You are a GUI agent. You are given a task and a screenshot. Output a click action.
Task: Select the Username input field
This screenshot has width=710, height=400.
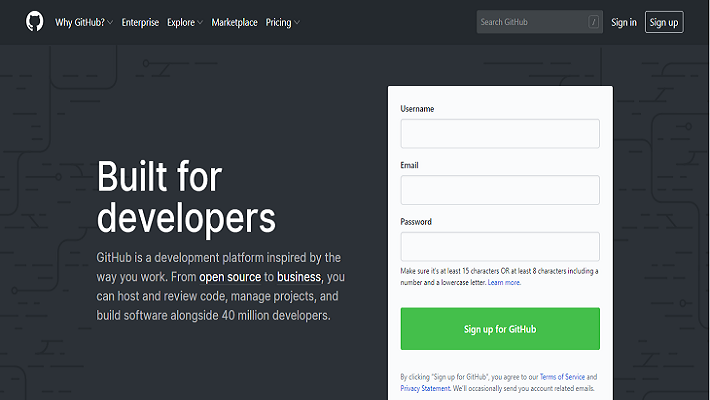tap(499, 134)
